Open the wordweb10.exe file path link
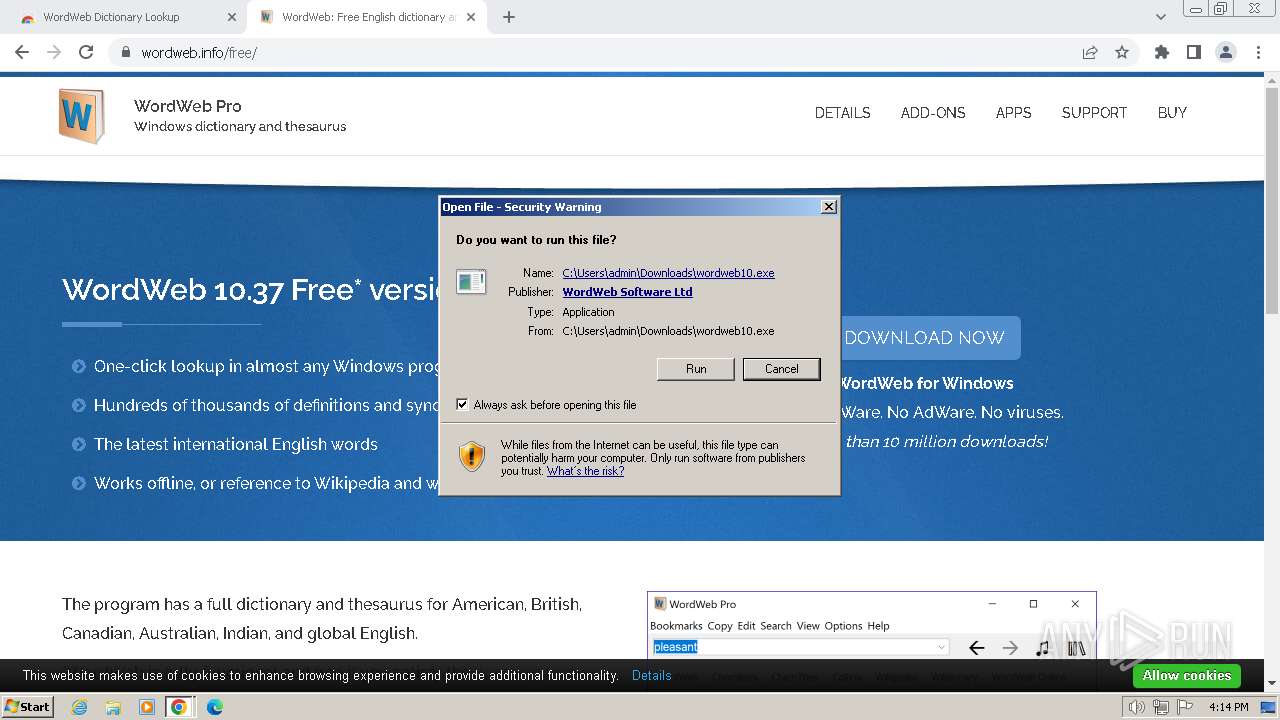Image resolution: width=1280 pixels, height=720 pixels. pyautogui.click(x=668, y=273)
